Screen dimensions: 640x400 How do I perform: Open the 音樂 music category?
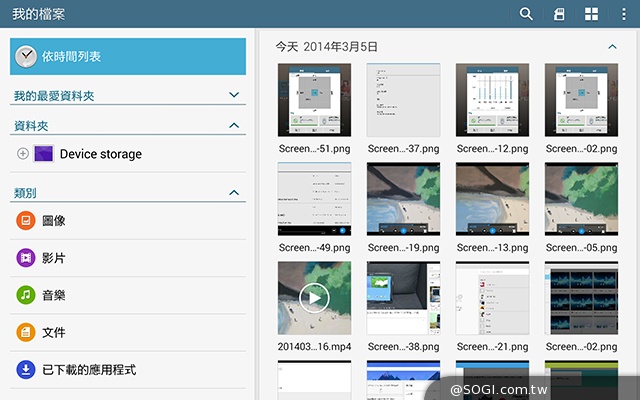pos(54,295)
